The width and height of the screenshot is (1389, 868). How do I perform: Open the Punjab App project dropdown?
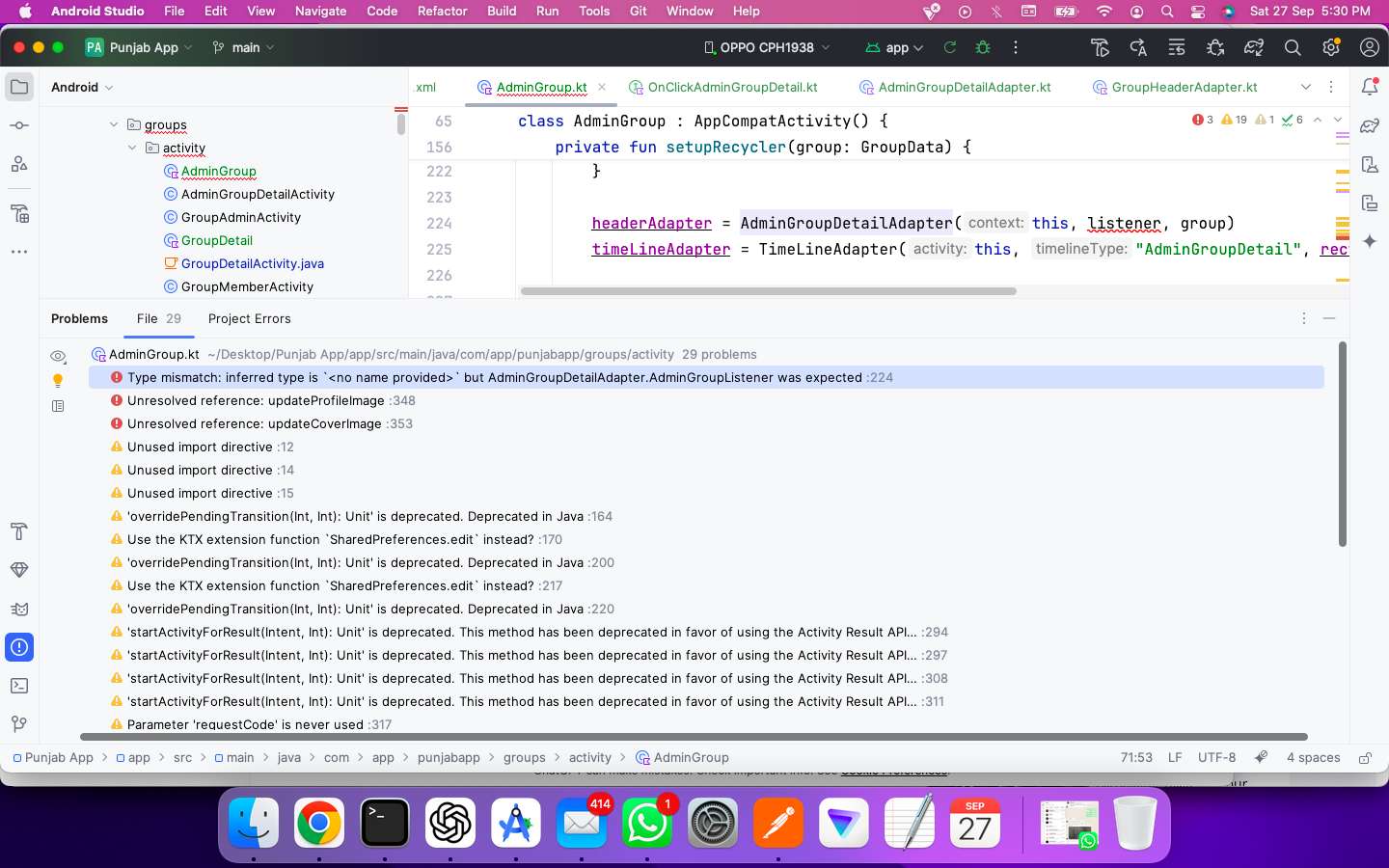(139, 47)
